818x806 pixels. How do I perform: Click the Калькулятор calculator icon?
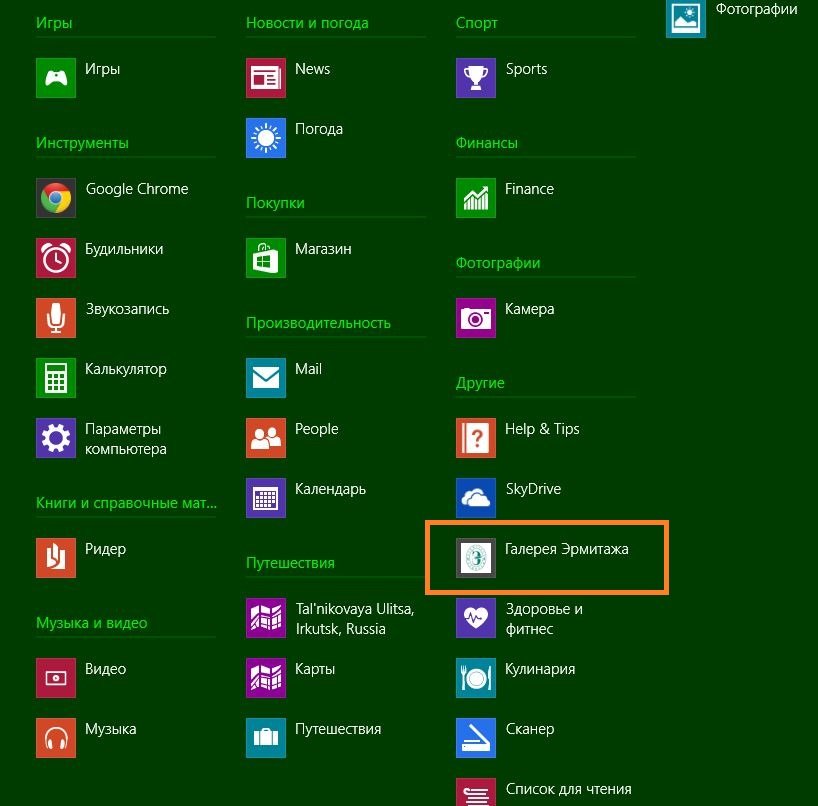[x=56, y=378]
